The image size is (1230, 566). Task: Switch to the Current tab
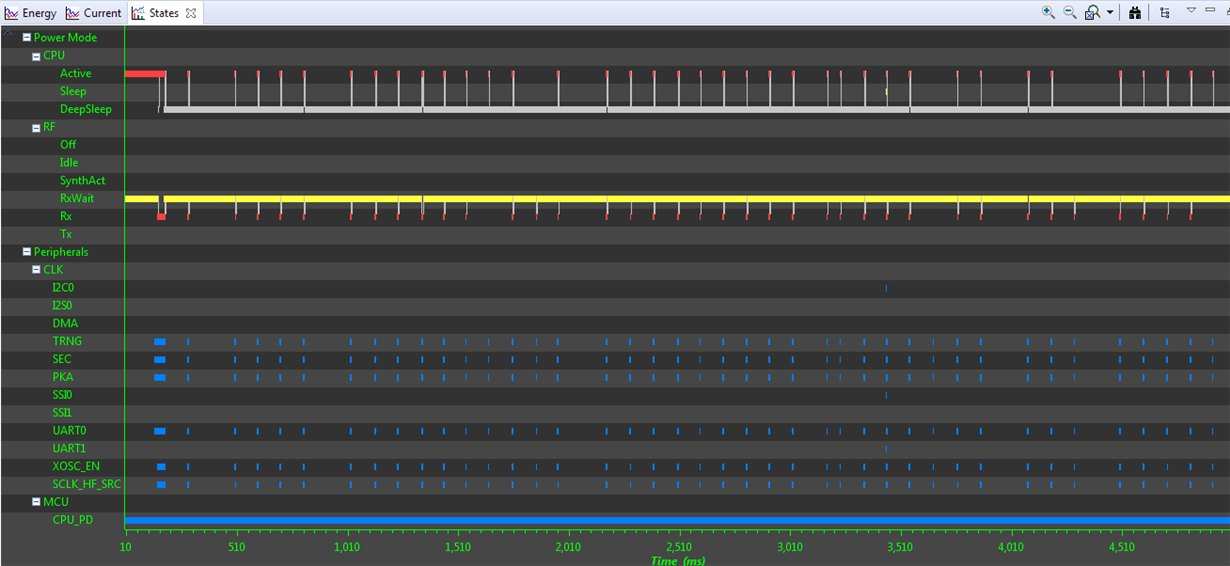point(102,13)
